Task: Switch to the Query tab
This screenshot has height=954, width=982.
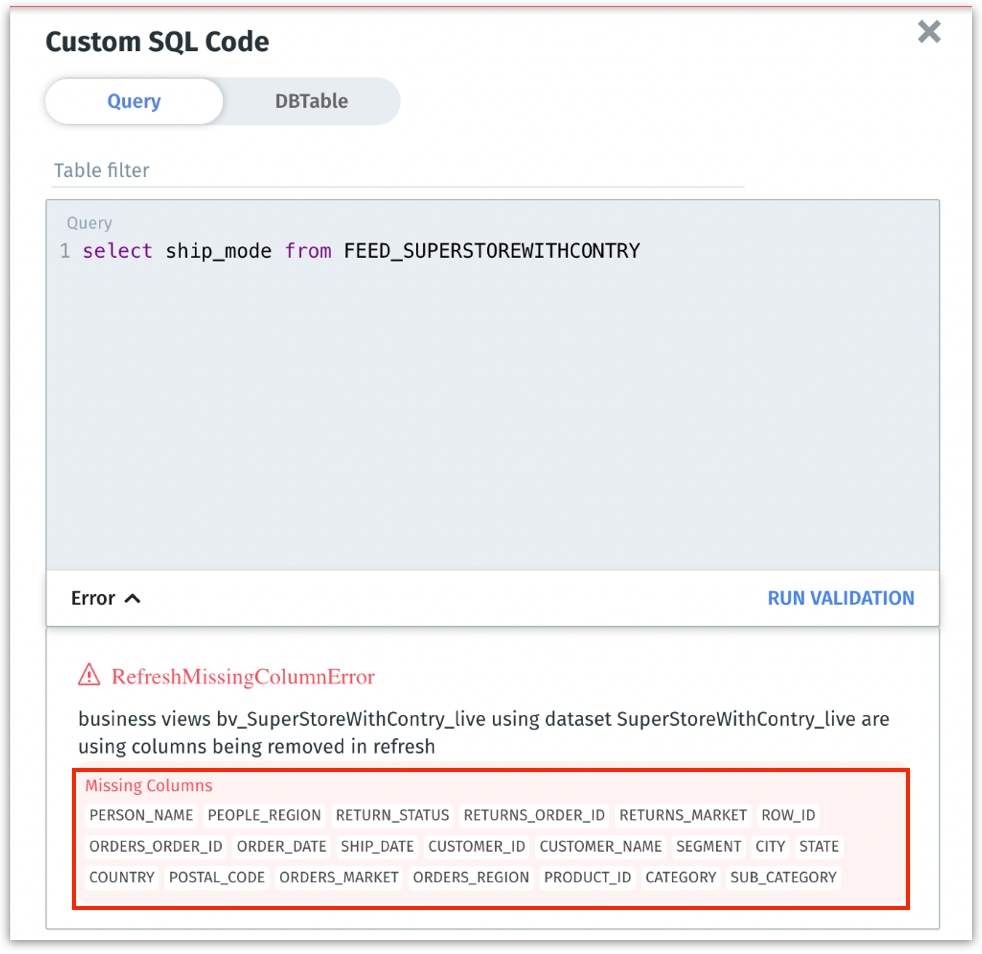Action: point(134,101)
